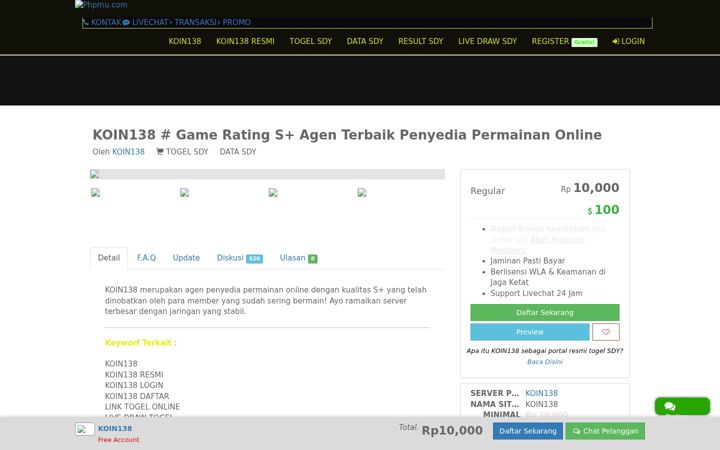Open the Baca Disini link
Image resolution: width=720 pixels, height=450 pixels.
[545, 362]
